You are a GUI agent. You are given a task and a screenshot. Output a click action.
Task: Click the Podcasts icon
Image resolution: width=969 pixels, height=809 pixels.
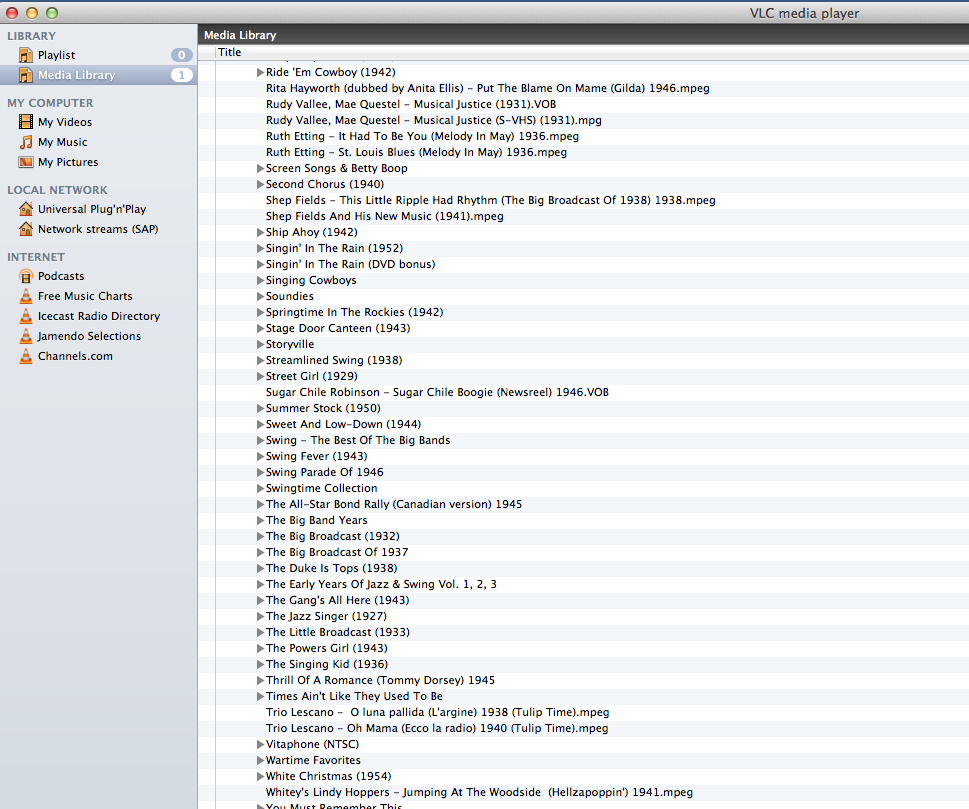[x=26, y=276]
